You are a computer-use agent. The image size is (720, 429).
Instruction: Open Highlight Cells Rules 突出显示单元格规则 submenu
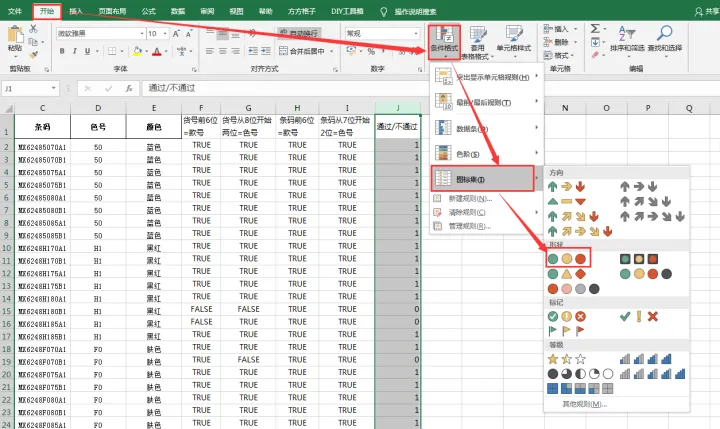tap(487, 77)
